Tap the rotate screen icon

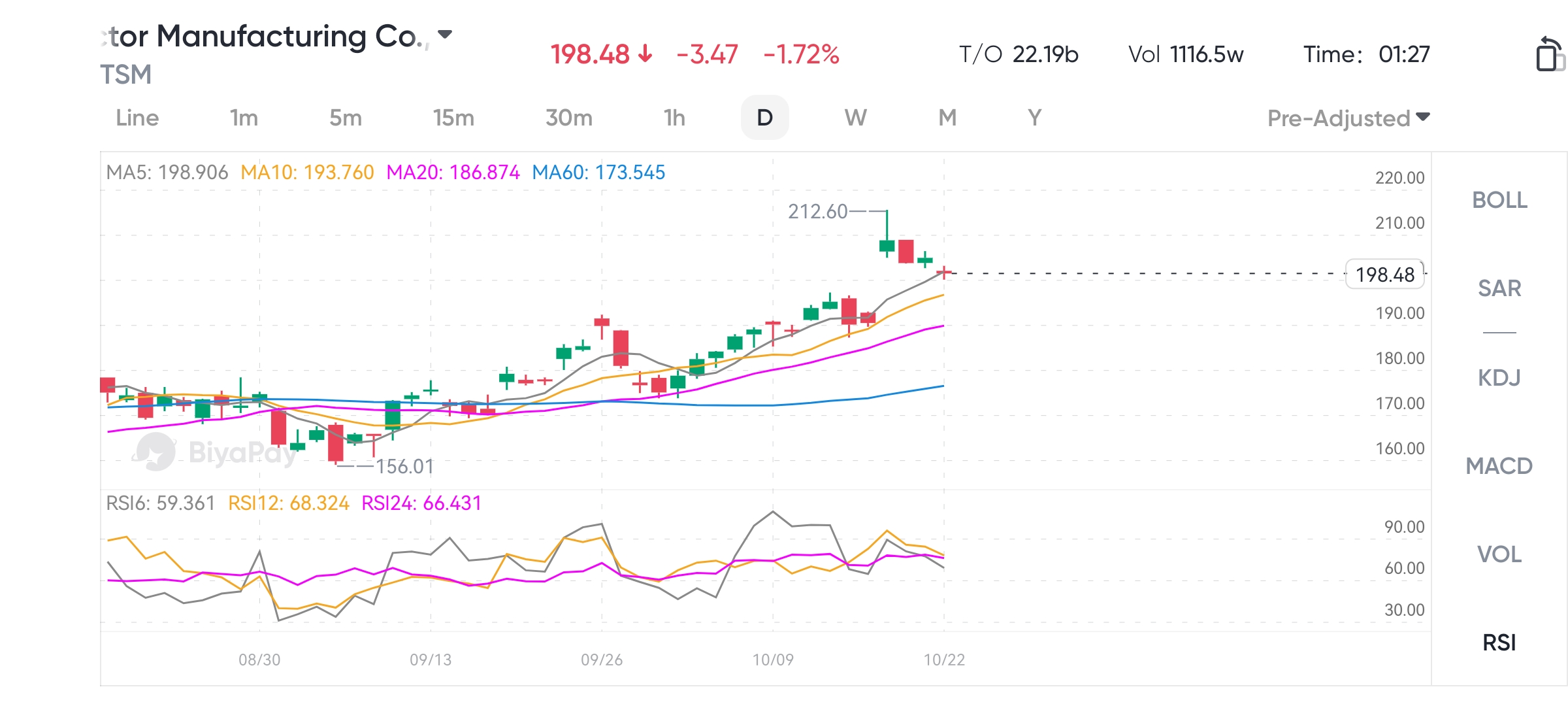click(1550, 54)
